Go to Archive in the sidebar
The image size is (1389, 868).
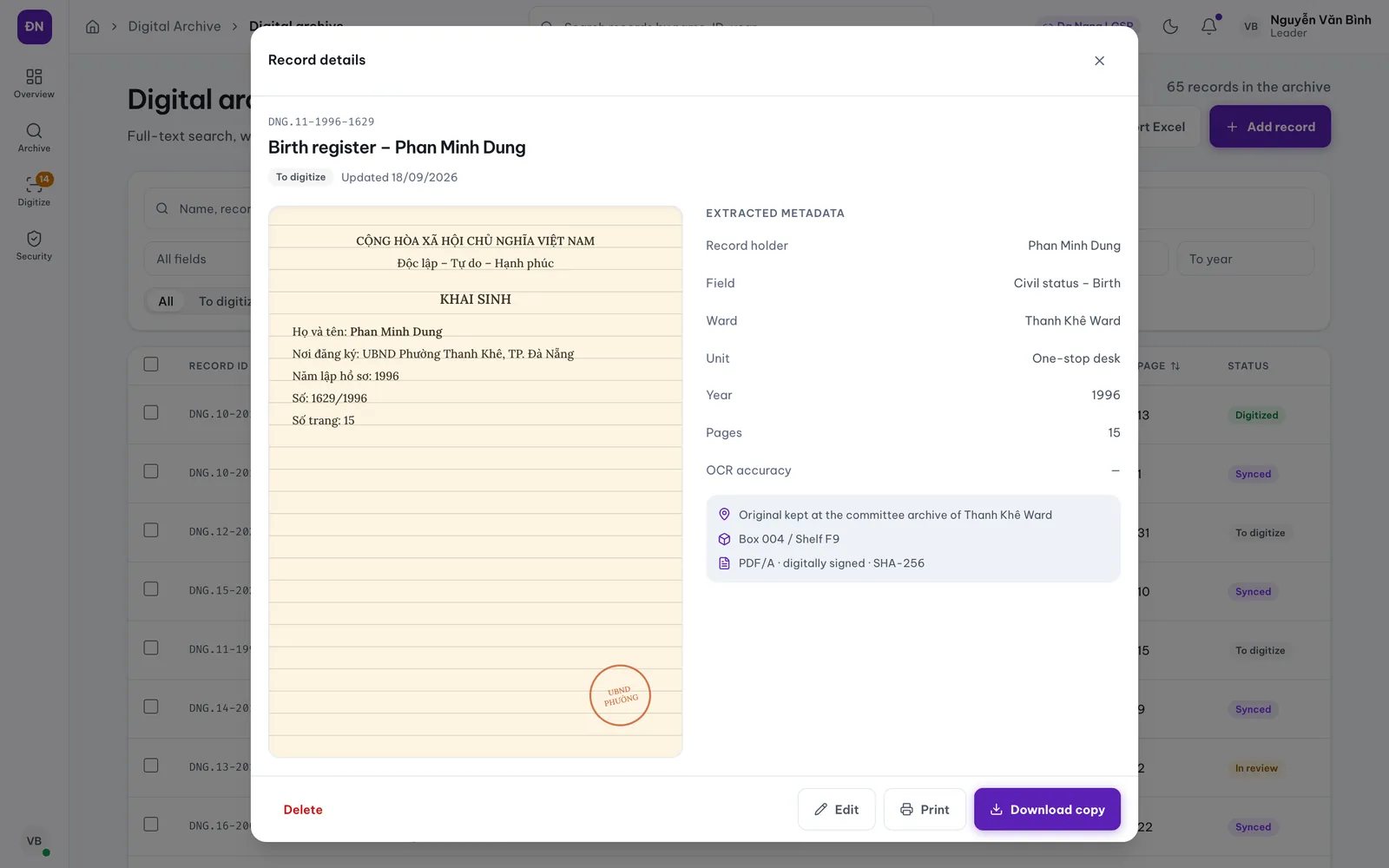34,137
